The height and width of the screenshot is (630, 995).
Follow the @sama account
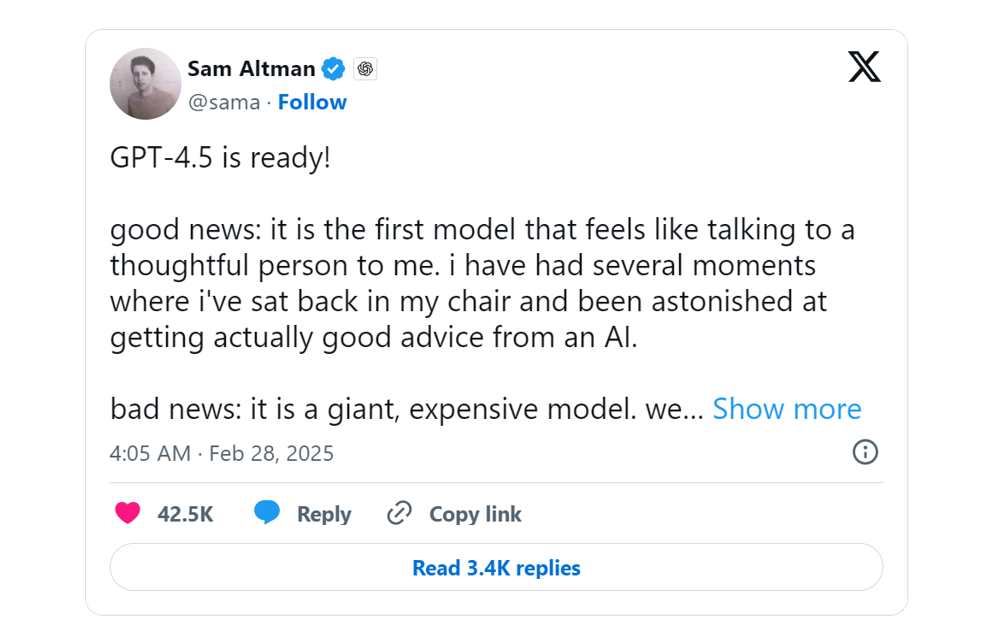coord(312,102)
